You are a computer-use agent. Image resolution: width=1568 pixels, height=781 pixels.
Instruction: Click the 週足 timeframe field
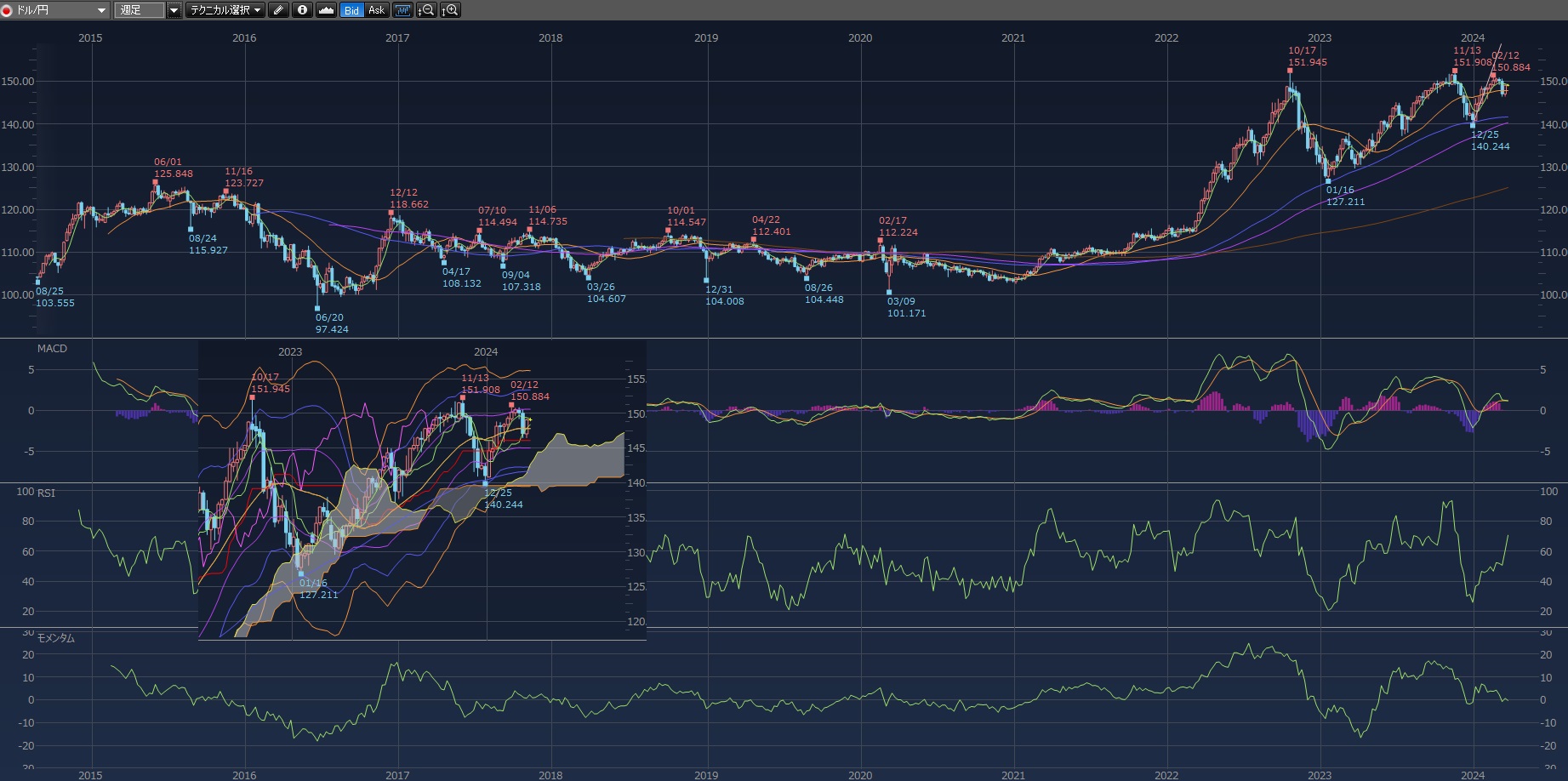coord(139,10)
